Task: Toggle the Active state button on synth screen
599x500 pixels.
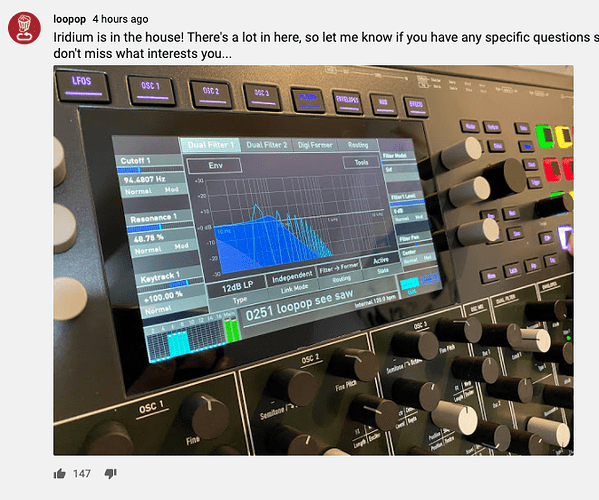Action: click(380, 261)
